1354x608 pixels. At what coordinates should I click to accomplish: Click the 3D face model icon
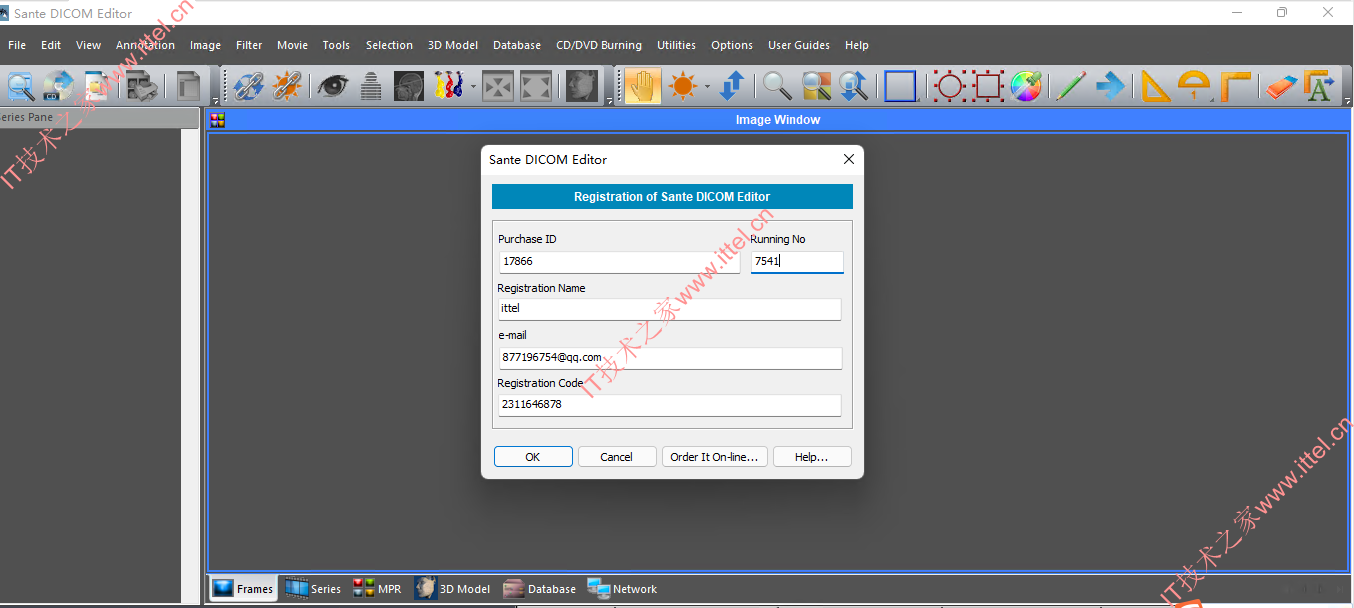(582, 86)
